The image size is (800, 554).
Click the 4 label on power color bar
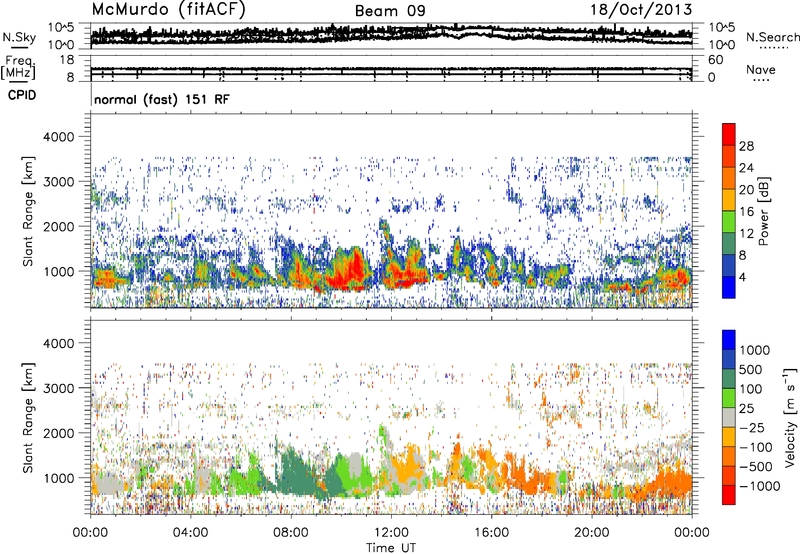coord(743,278)
